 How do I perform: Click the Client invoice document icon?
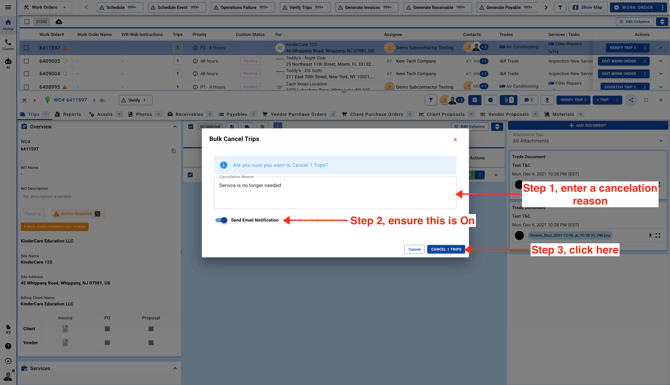pyautogui.click(x=65, y=329)
